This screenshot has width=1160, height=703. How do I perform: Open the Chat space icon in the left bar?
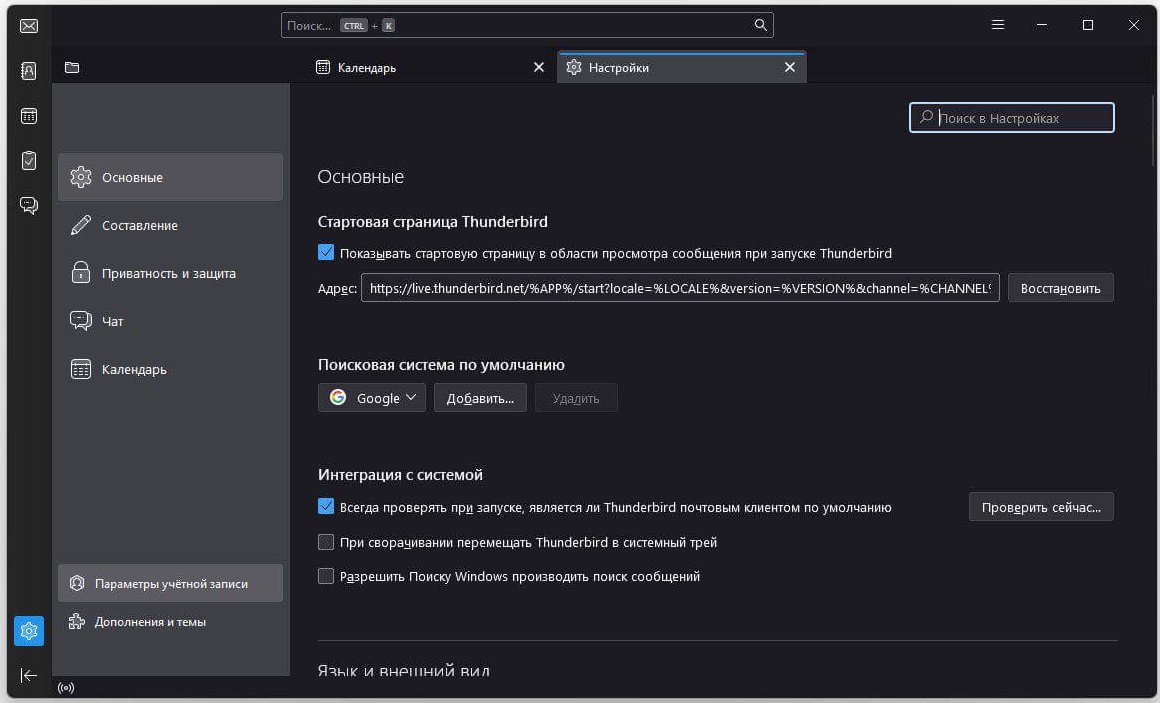(x=29, y=205)
